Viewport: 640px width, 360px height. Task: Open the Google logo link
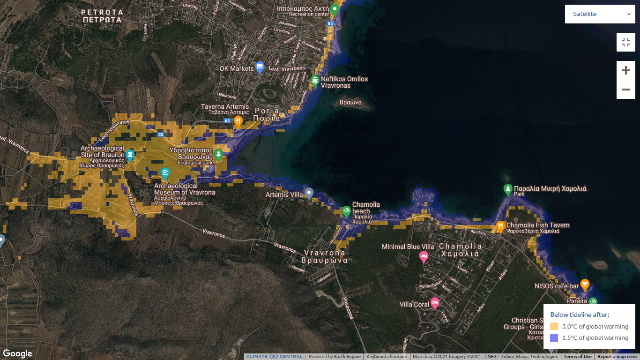coord(17,353)
